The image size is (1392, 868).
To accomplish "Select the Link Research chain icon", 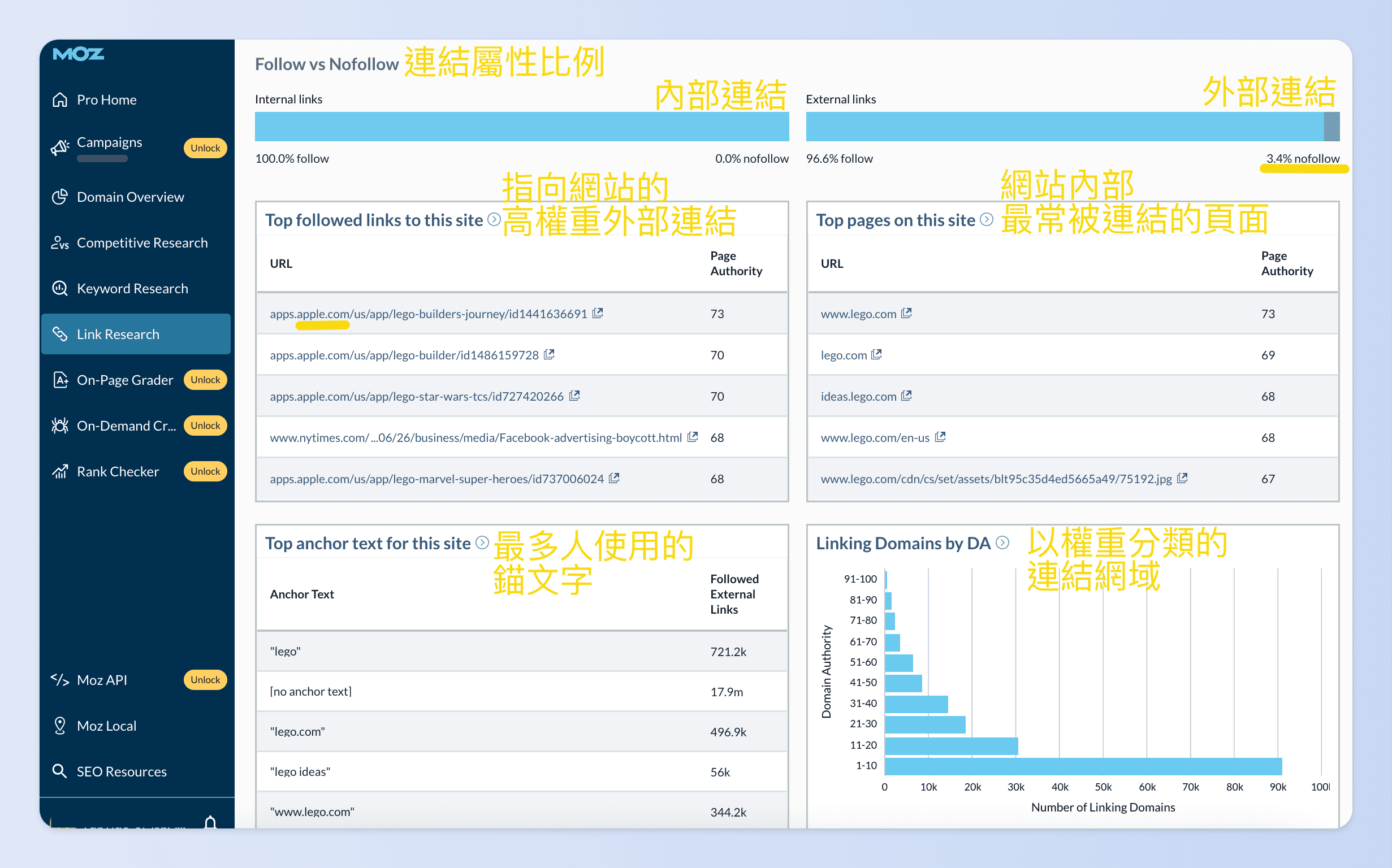I will tap(61, 333).
